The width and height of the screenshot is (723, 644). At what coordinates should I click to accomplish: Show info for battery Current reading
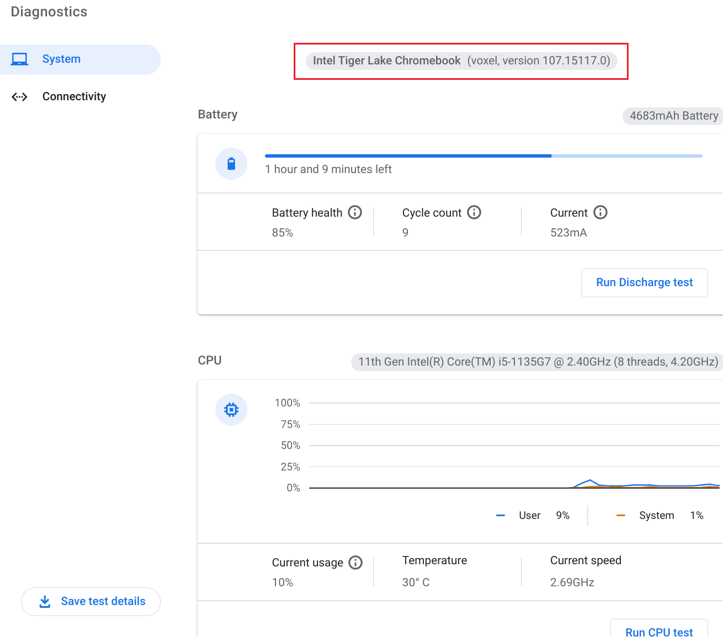(x=600, y=213)
